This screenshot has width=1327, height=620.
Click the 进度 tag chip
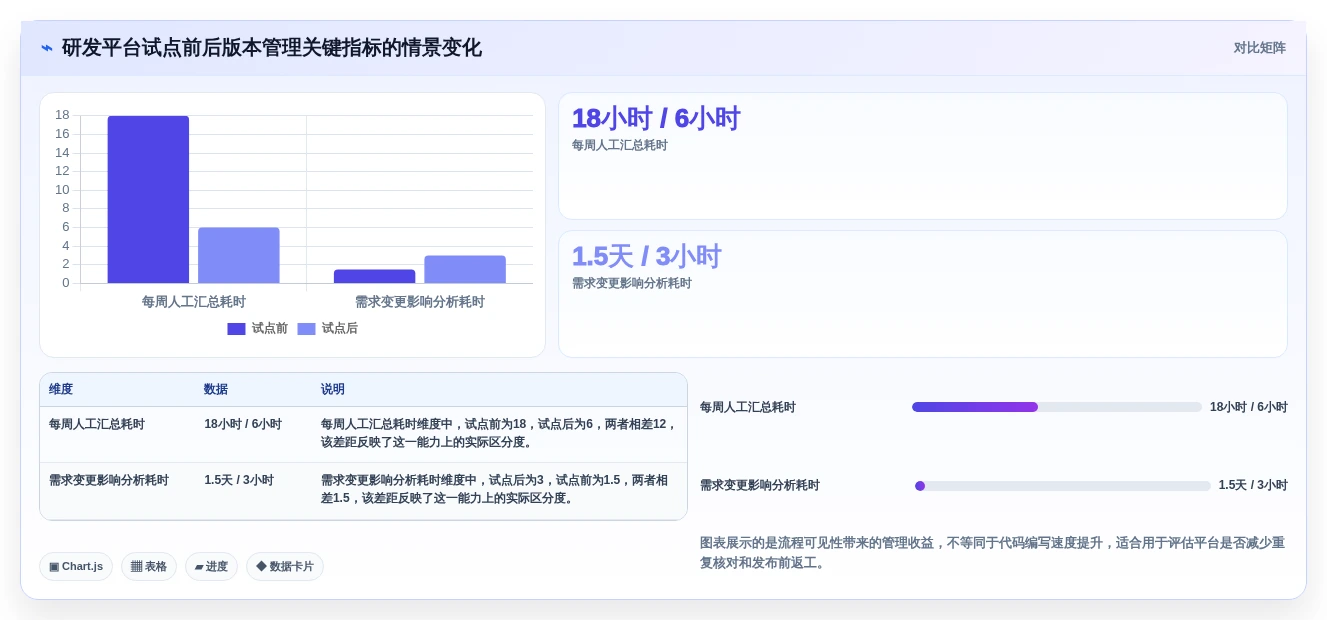click(x=211, y=566)
